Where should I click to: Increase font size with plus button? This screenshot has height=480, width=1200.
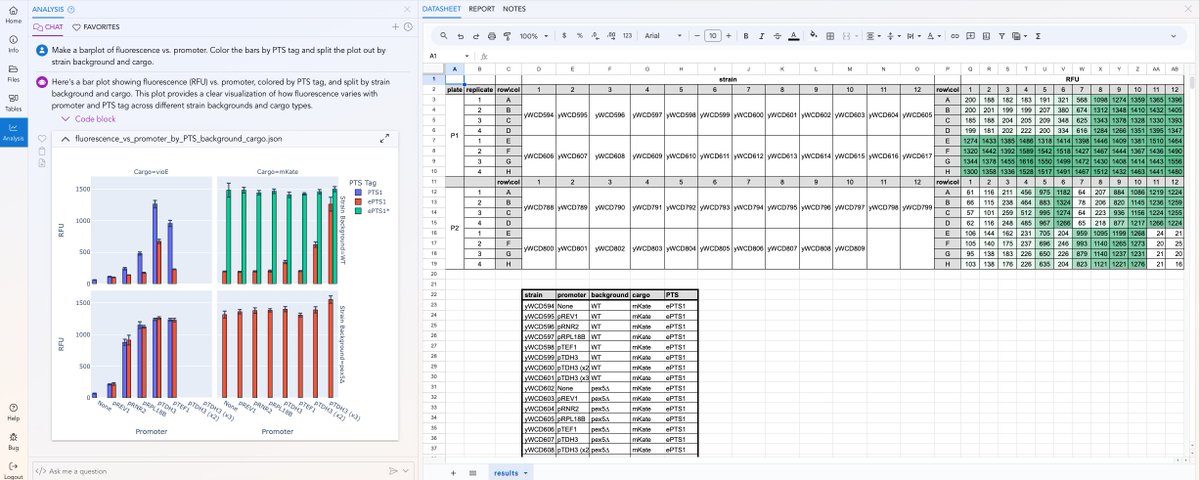[x=727, y=36]
